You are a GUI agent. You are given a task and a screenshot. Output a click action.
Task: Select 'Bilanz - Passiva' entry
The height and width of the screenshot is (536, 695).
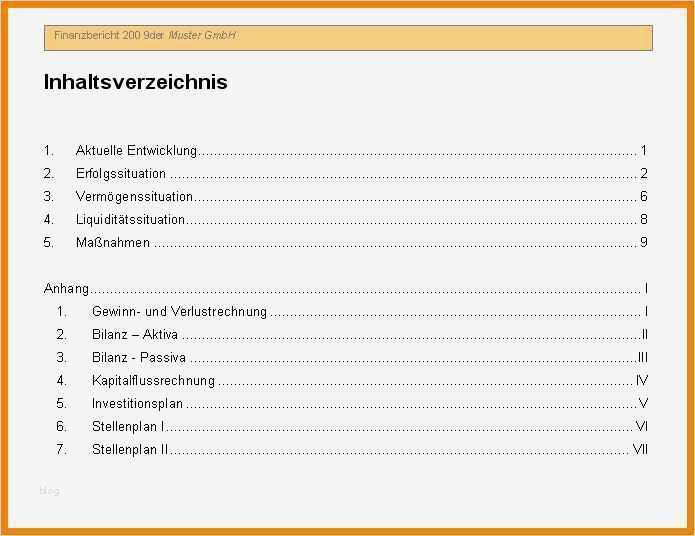point(139,358)
